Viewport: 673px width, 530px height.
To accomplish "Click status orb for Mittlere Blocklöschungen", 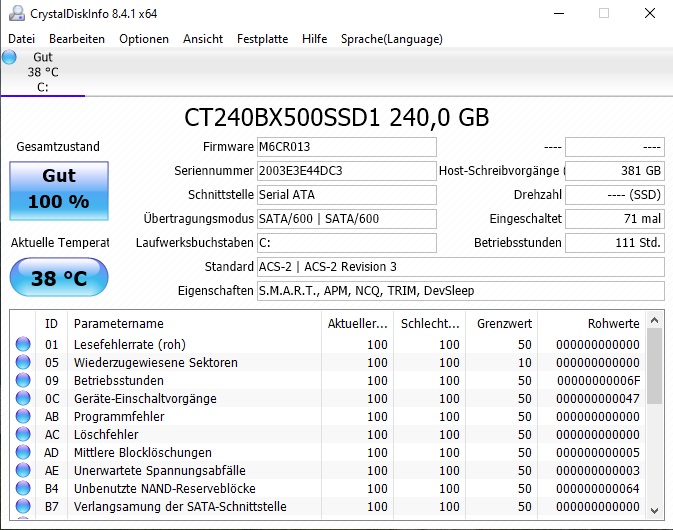I will [x=23, y=452].
